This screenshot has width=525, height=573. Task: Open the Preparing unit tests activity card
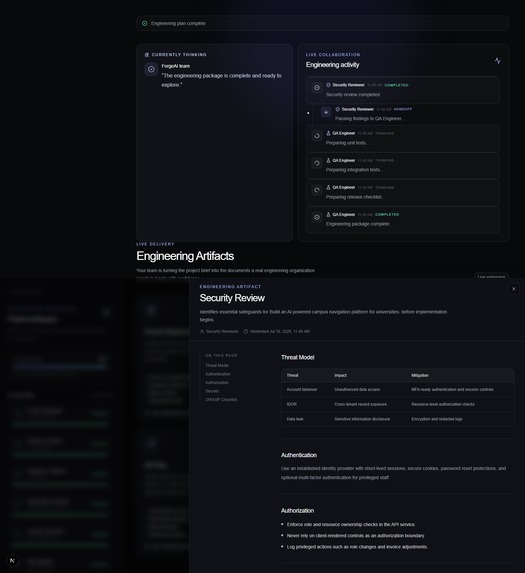403,138
